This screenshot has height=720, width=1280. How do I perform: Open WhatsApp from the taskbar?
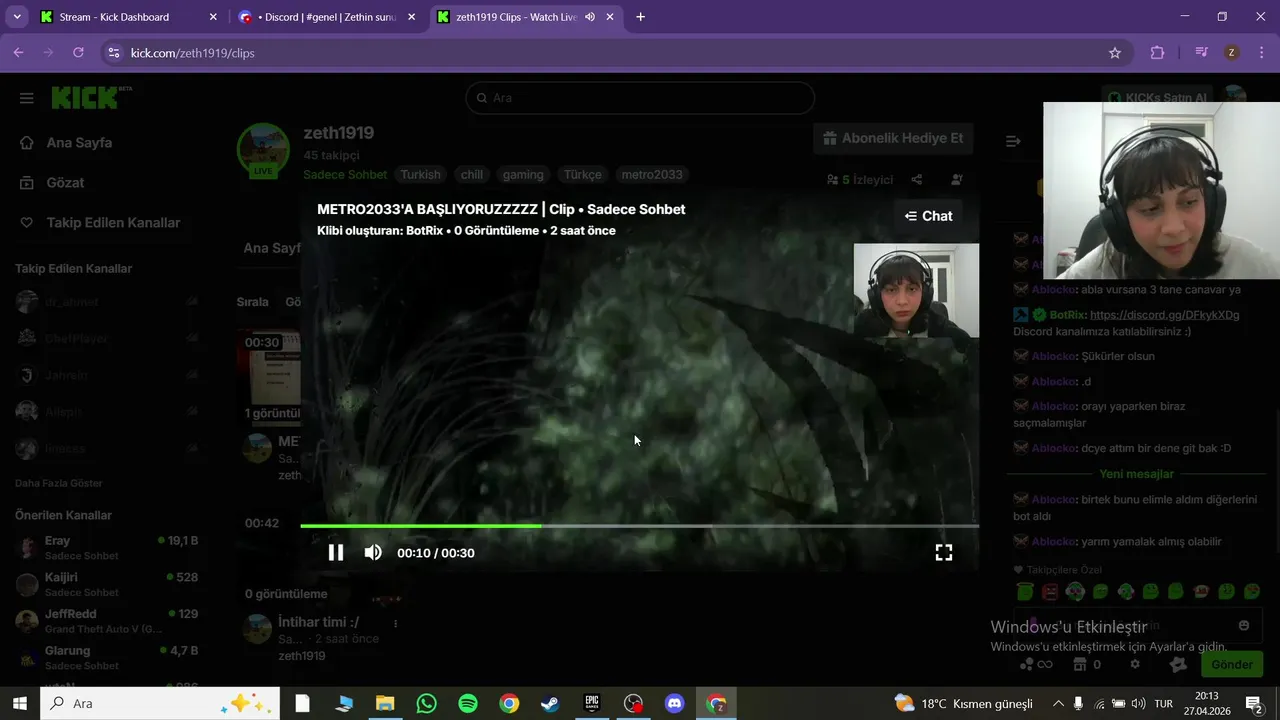point(426,703)
